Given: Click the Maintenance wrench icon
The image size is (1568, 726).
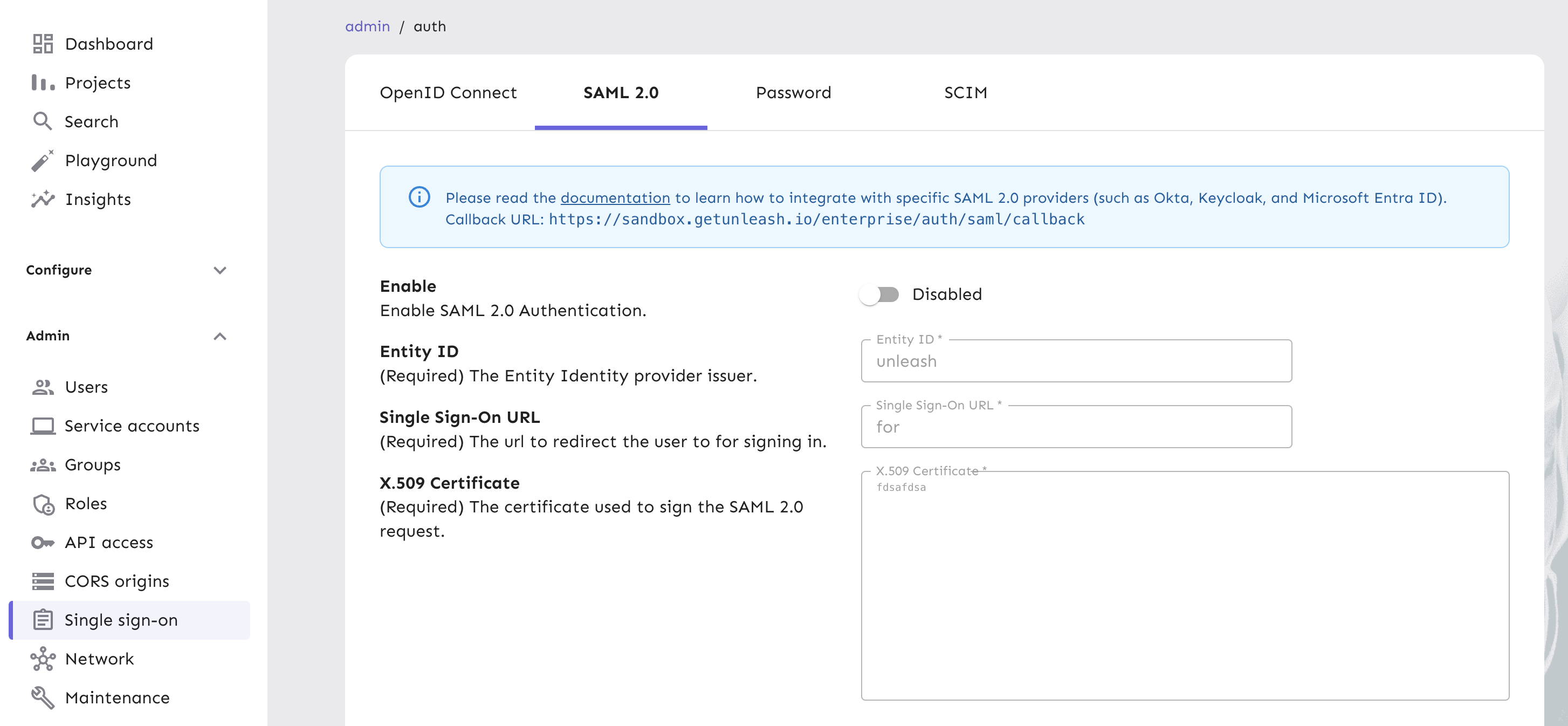Looking at the screenshot, I should point(43,697).
